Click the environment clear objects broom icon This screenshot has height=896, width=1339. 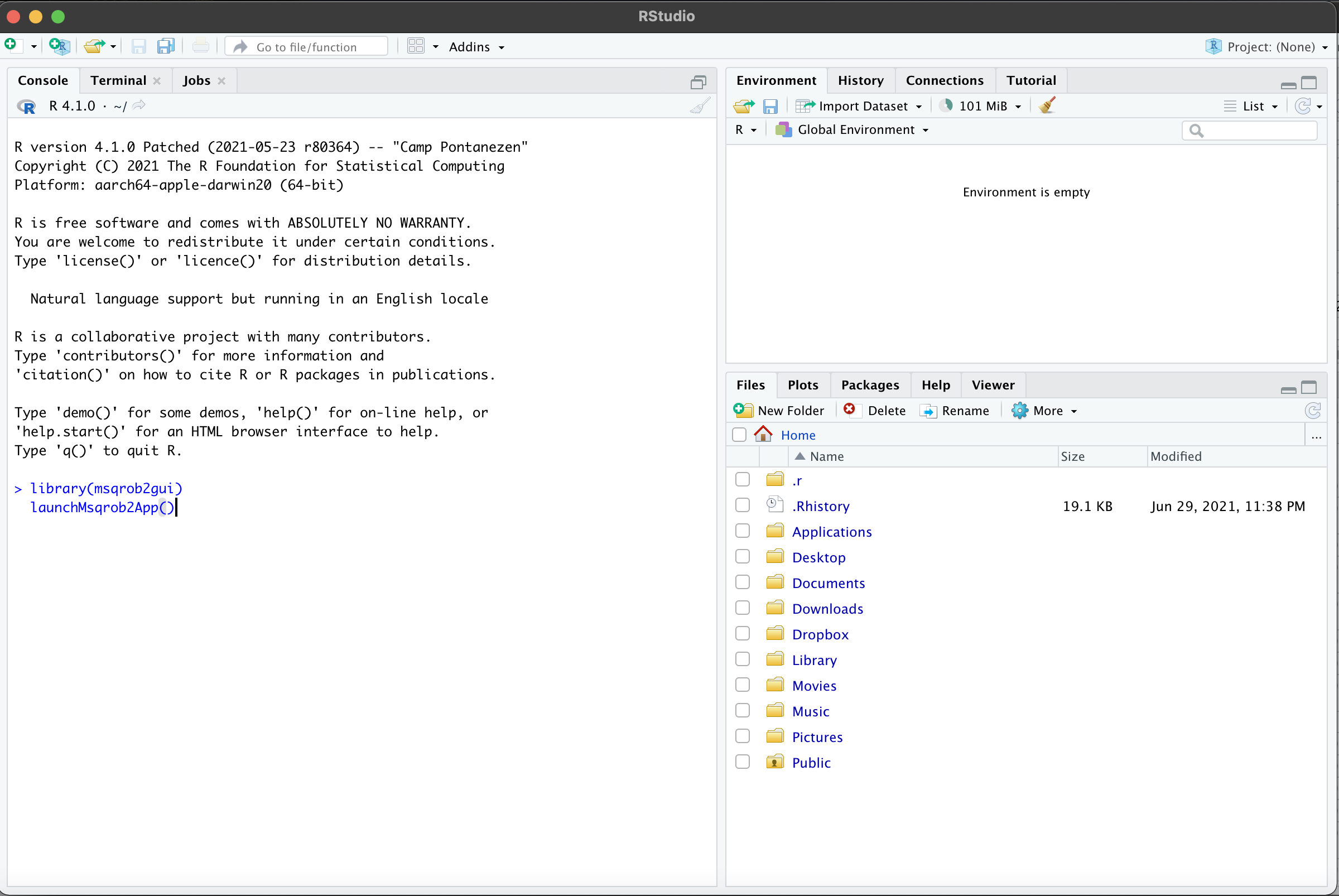[x=1047, y=105]
